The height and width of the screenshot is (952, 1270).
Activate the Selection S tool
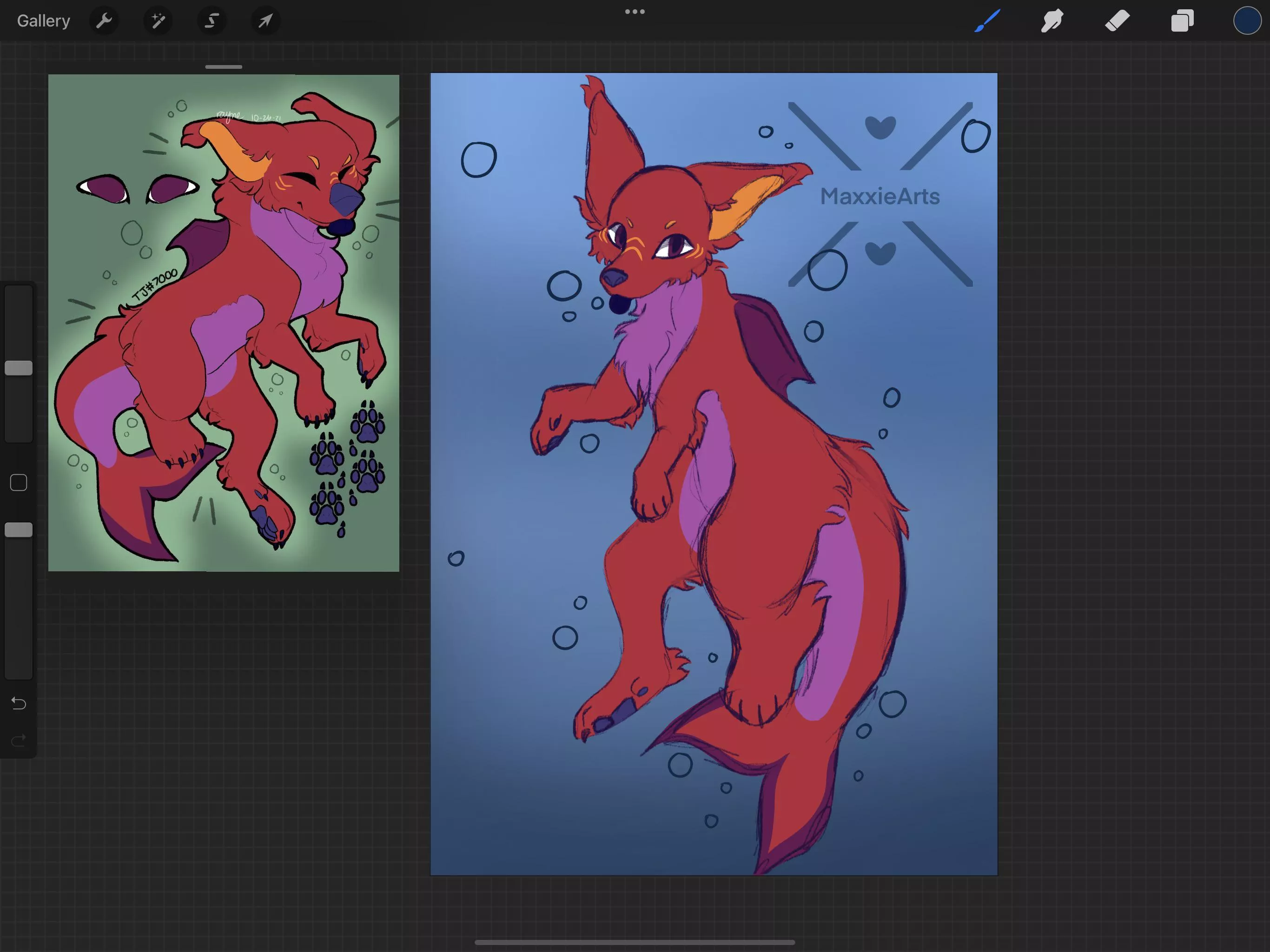212,21
